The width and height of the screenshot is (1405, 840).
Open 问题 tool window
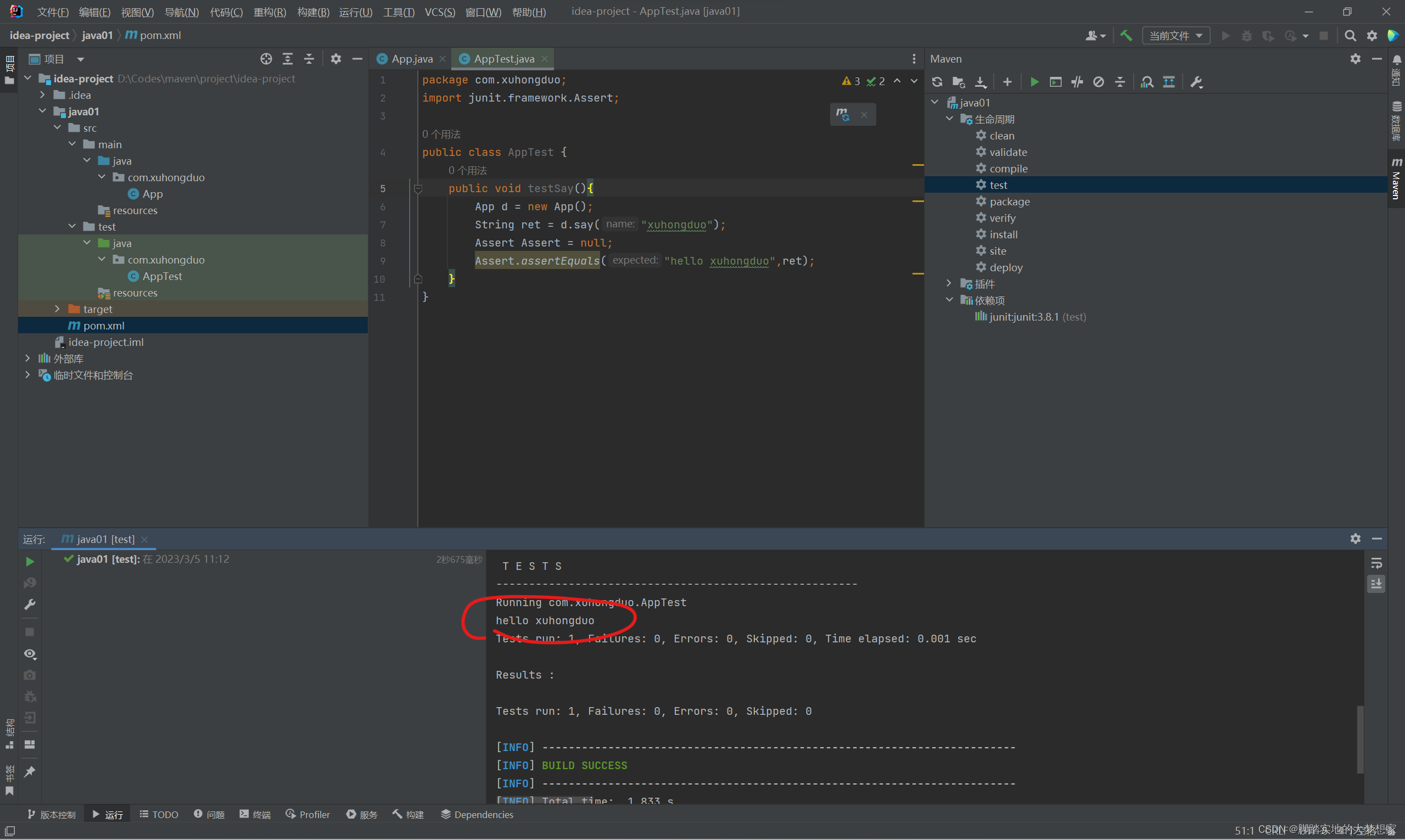(209, 814)
